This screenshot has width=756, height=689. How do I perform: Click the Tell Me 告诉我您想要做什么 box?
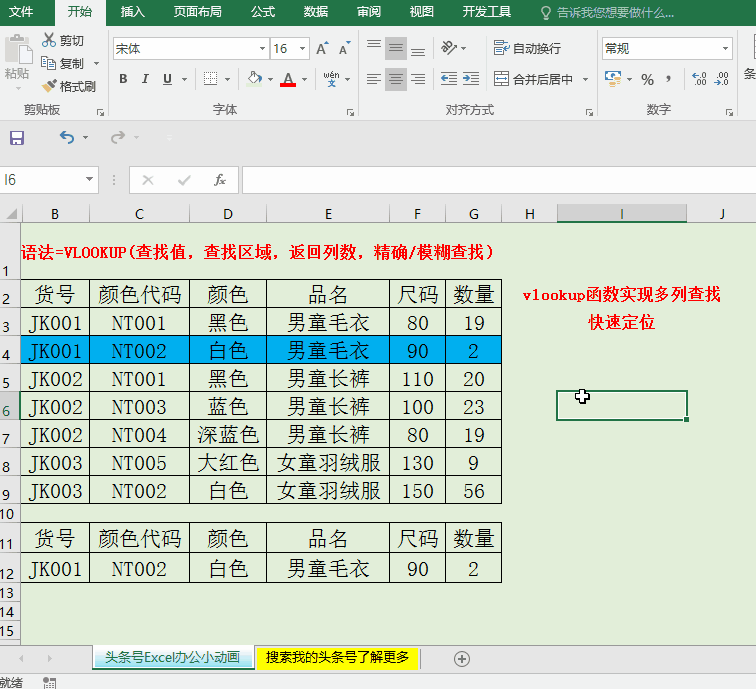(x=608, y=13)
